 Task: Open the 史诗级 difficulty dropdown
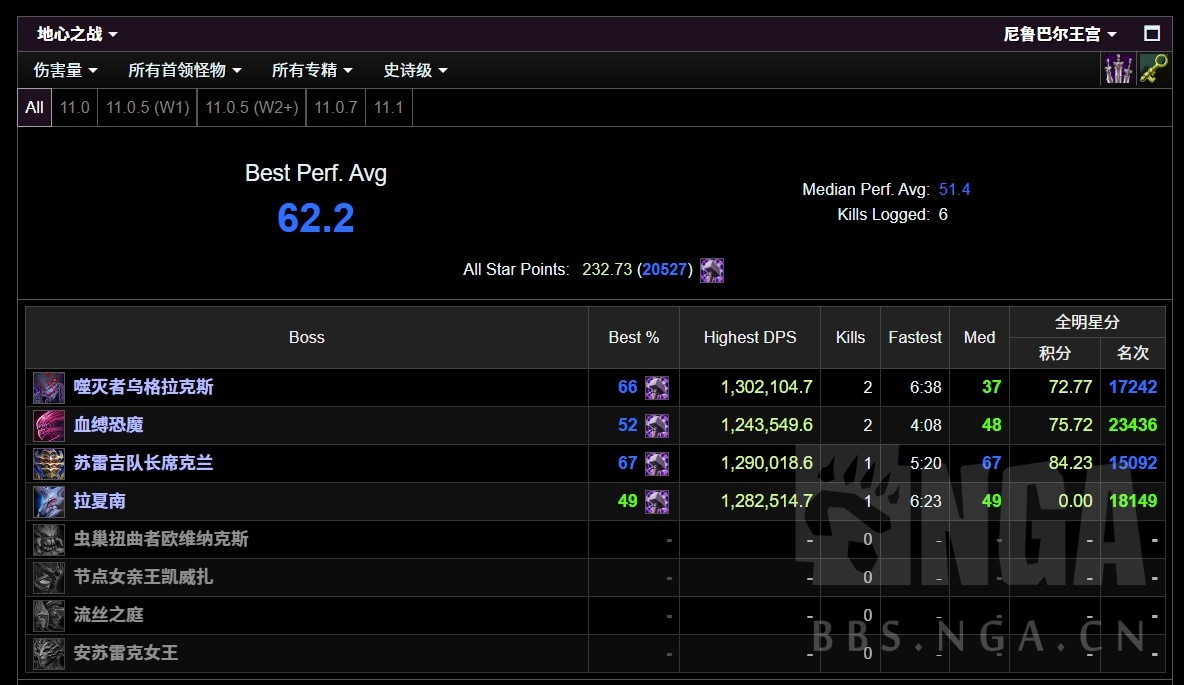[x=415, y=70]
